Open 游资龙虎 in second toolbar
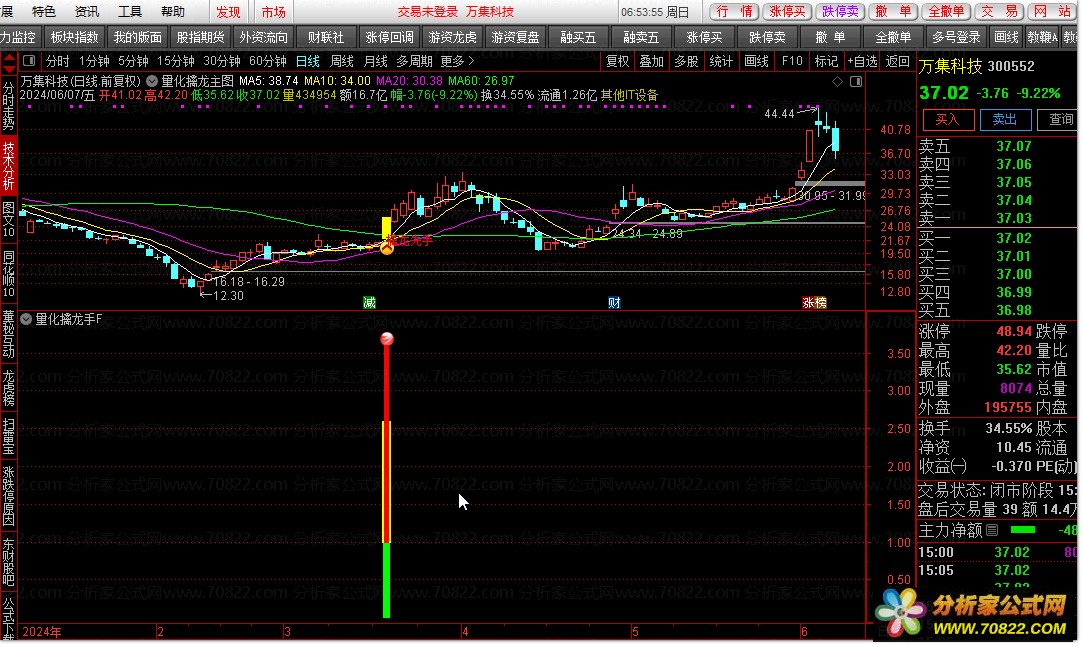 coord(452,37)
